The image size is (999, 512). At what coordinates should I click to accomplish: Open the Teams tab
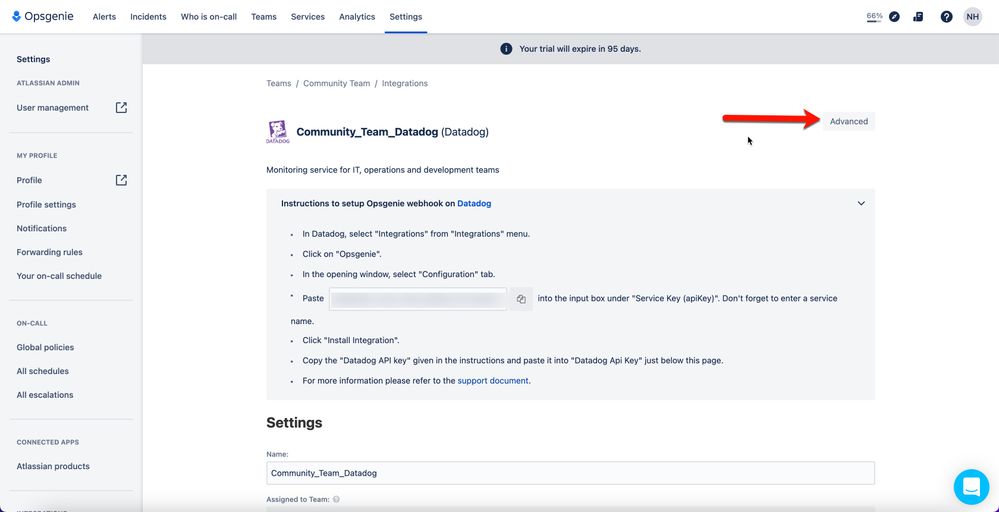pos(264,17)
